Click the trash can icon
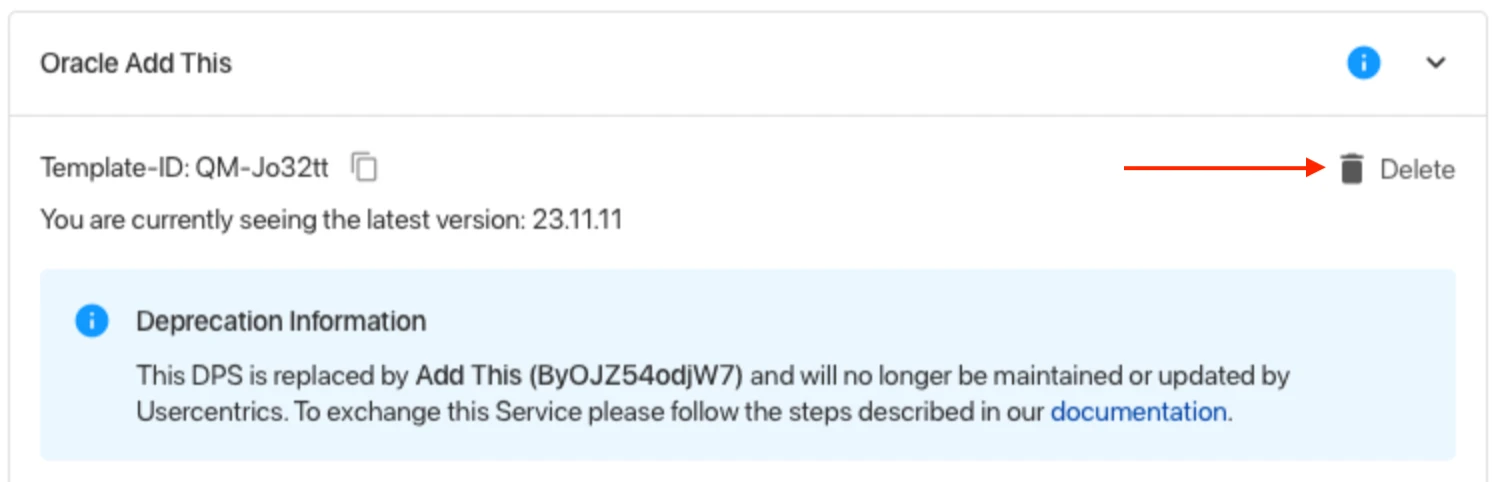Viewport: 1496px width, 482px height. pyautogui.click(x=1352, y=169)
